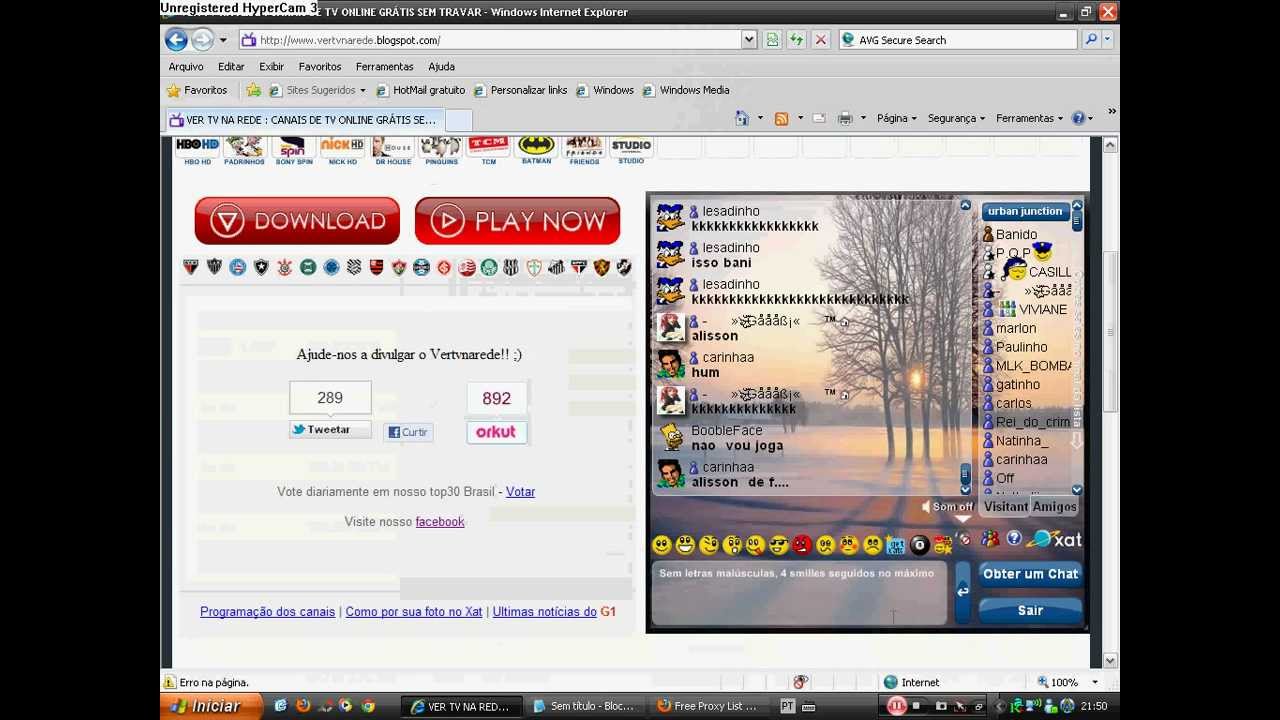Click the red PLAY NOW button
Viewport: 1280px width, 720px height.
click(517, 221)
